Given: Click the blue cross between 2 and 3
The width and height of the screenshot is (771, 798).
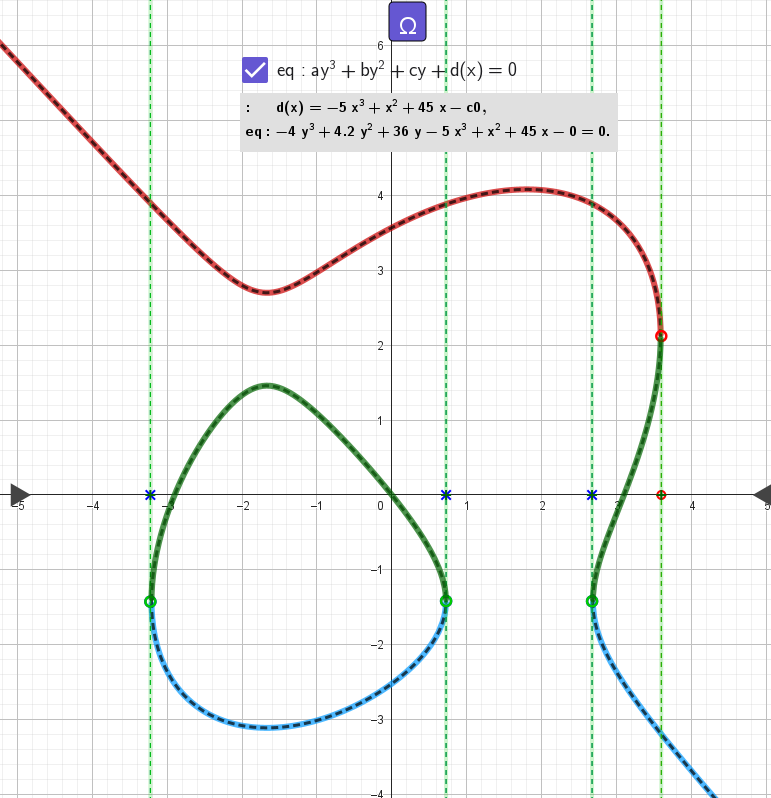Looking at the screenshot, I should (592, 495).
